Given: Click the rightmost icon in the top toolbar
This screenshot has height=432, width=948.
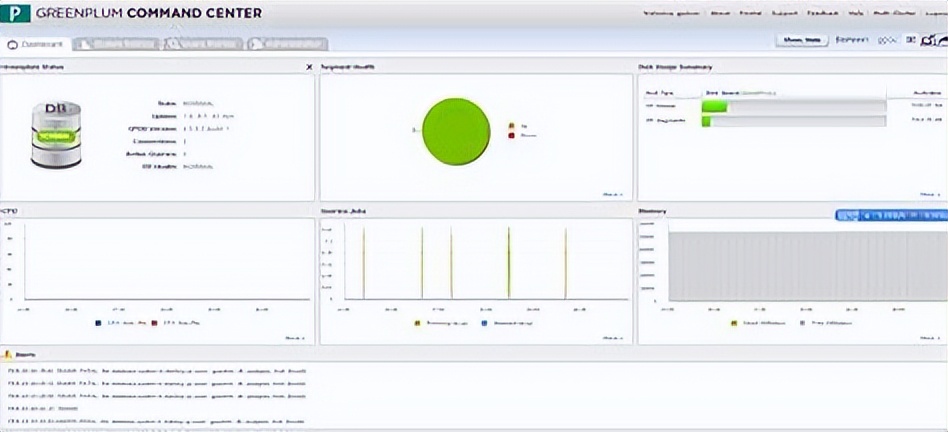Looking at the screenshot, I should pos(940,40).
